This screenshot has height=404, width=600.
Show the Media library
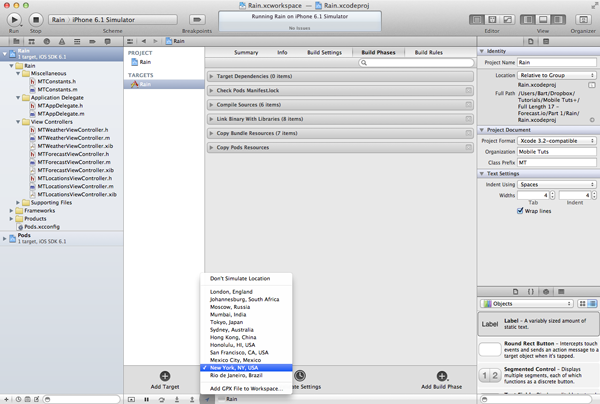[x=561, y=292]
